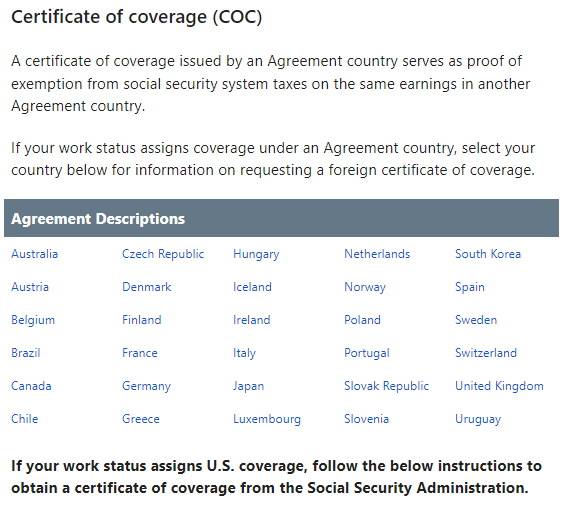Open the Denmark agreement link
The height and width of the screenshot is (512, 576).
[x=147, y=287]
